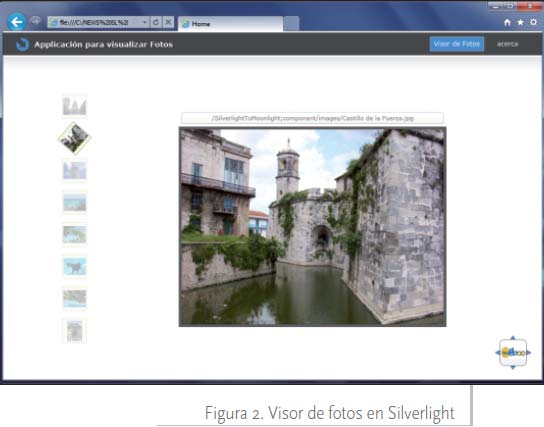Viewport: 544px width, 427px height.
Task: Open the browser home icon
Action: (507, 23)
